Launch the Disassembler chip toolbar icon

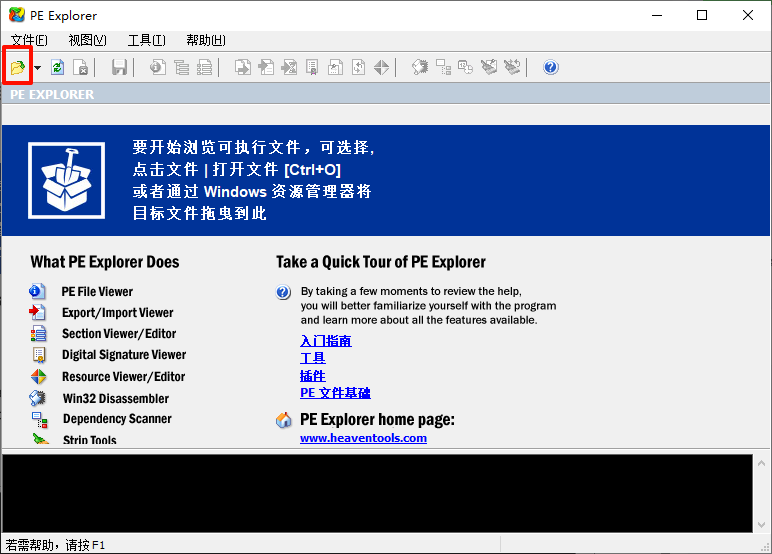click(420, 67)
